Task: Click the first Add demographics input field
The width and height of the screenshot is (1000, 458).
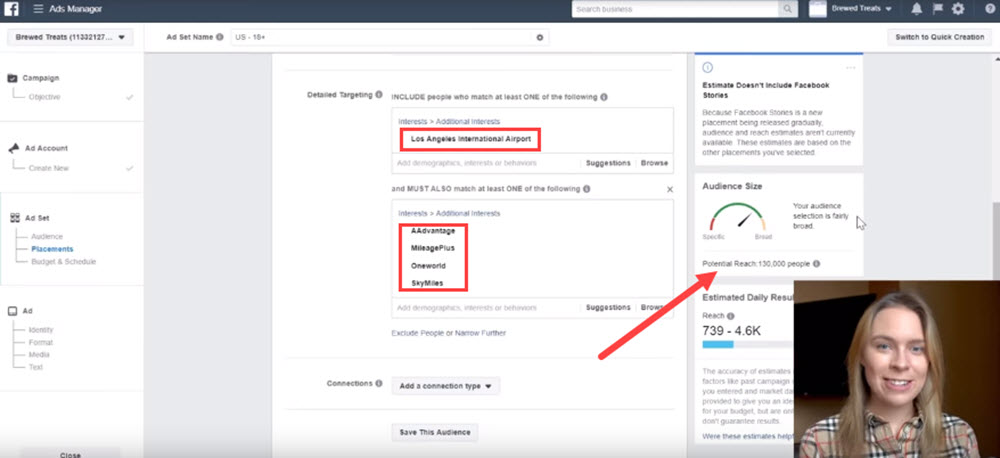Action: point(486,163)
